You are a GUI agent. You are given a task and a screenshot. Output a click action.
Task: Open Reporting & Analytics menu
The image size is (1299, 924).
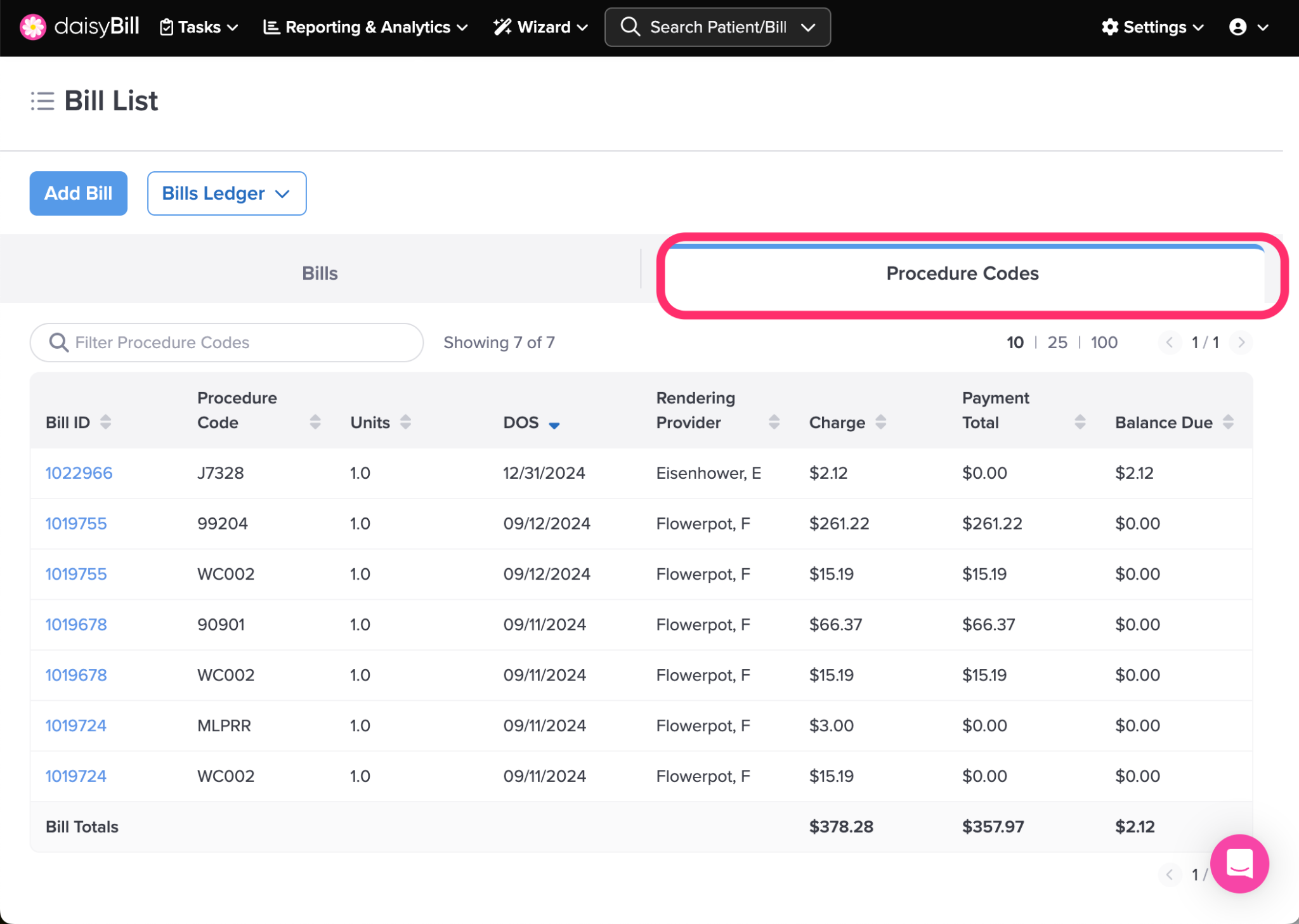(366, 27)
